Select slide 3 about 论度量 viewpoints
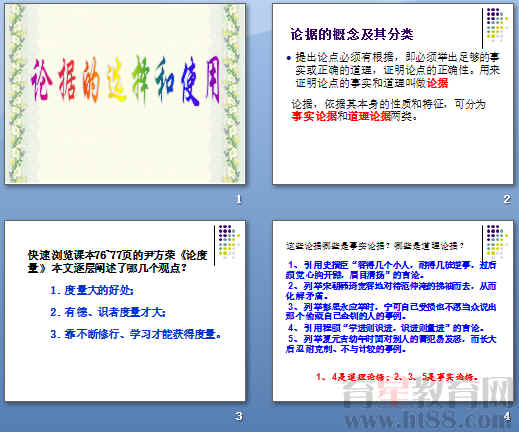519x432 pixels. click(x=125, y=311)
